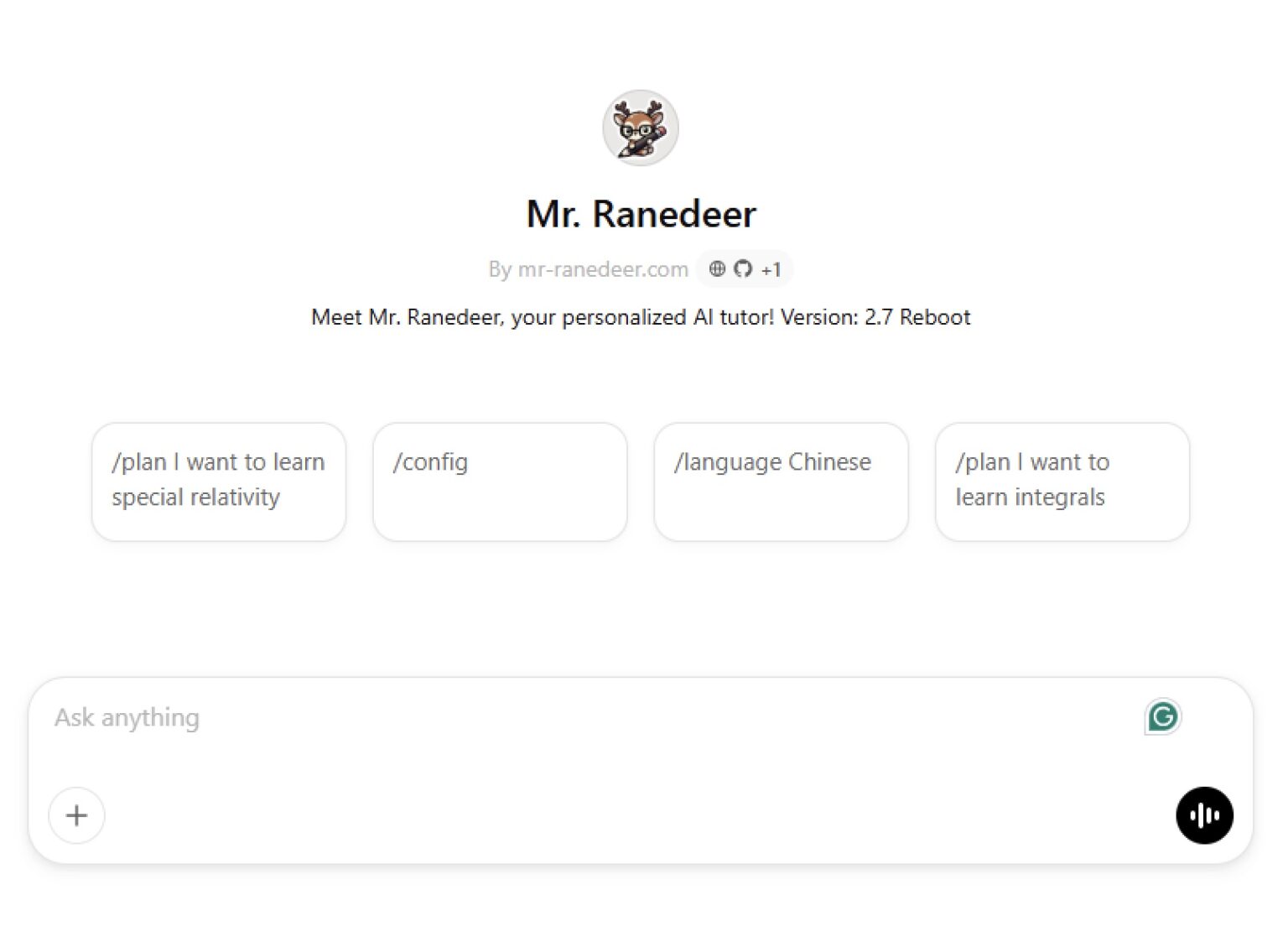Select the "special relativity" plan prompt

click(218, 482)
